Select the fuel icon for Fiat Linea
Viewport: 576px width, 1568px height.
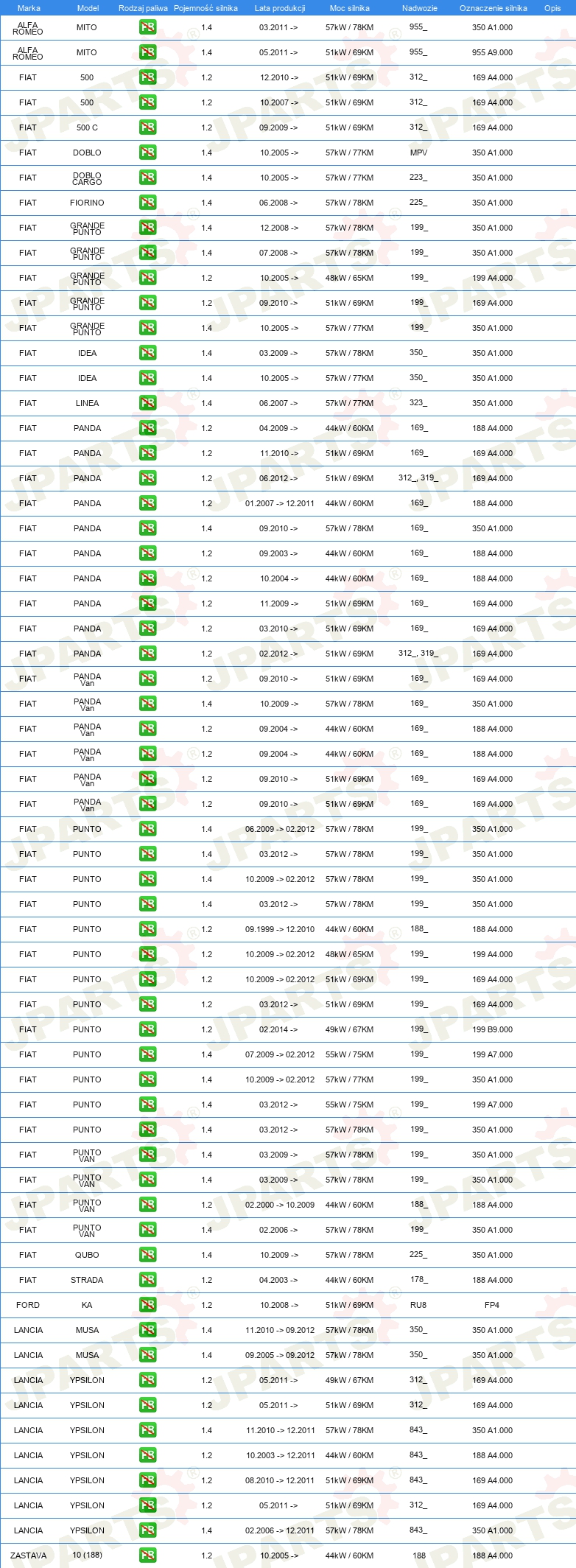[x=147, y=403]
